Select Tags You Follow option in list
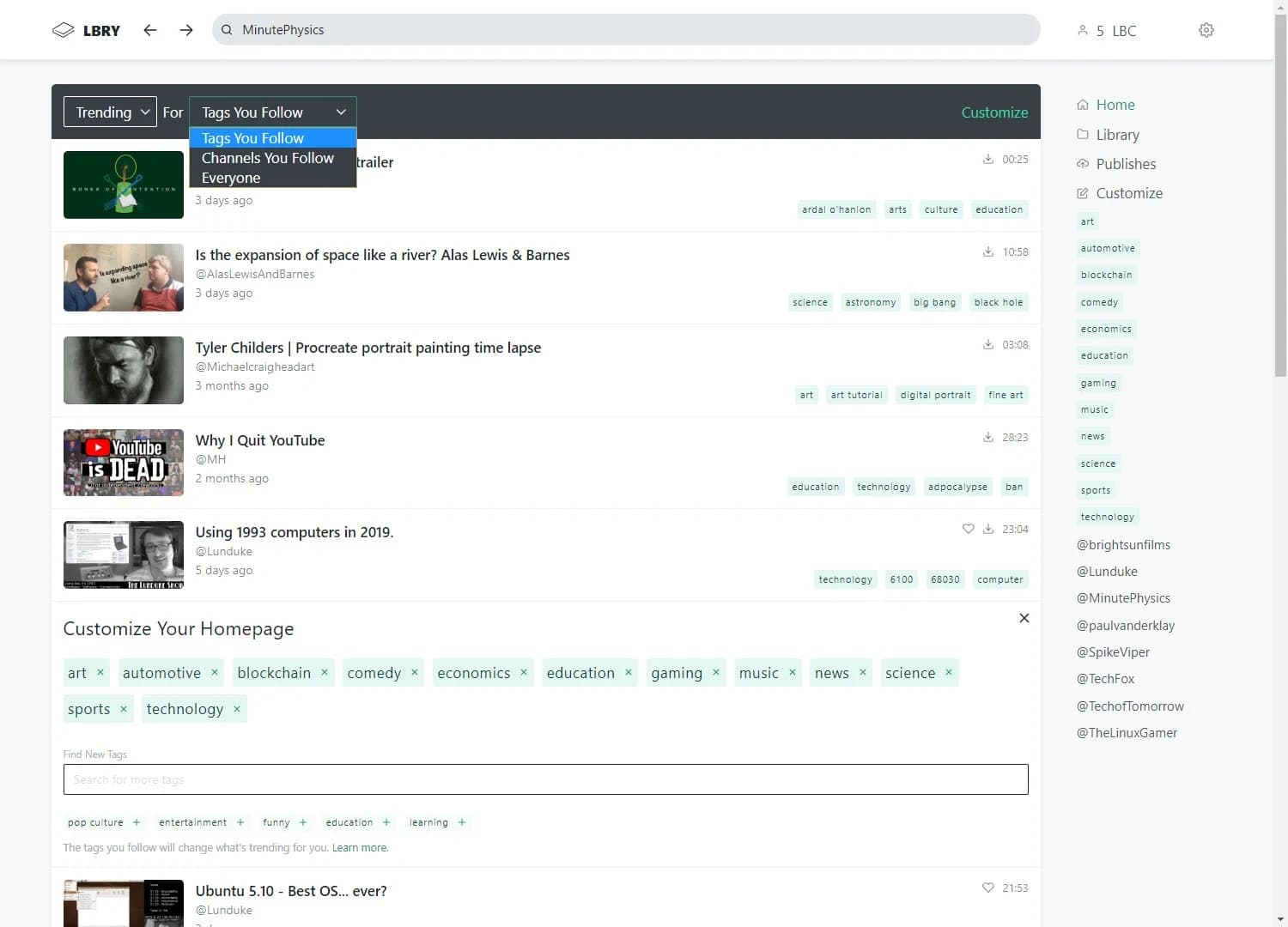Viewport: 1288px width, 927px height. coord(272,138)
